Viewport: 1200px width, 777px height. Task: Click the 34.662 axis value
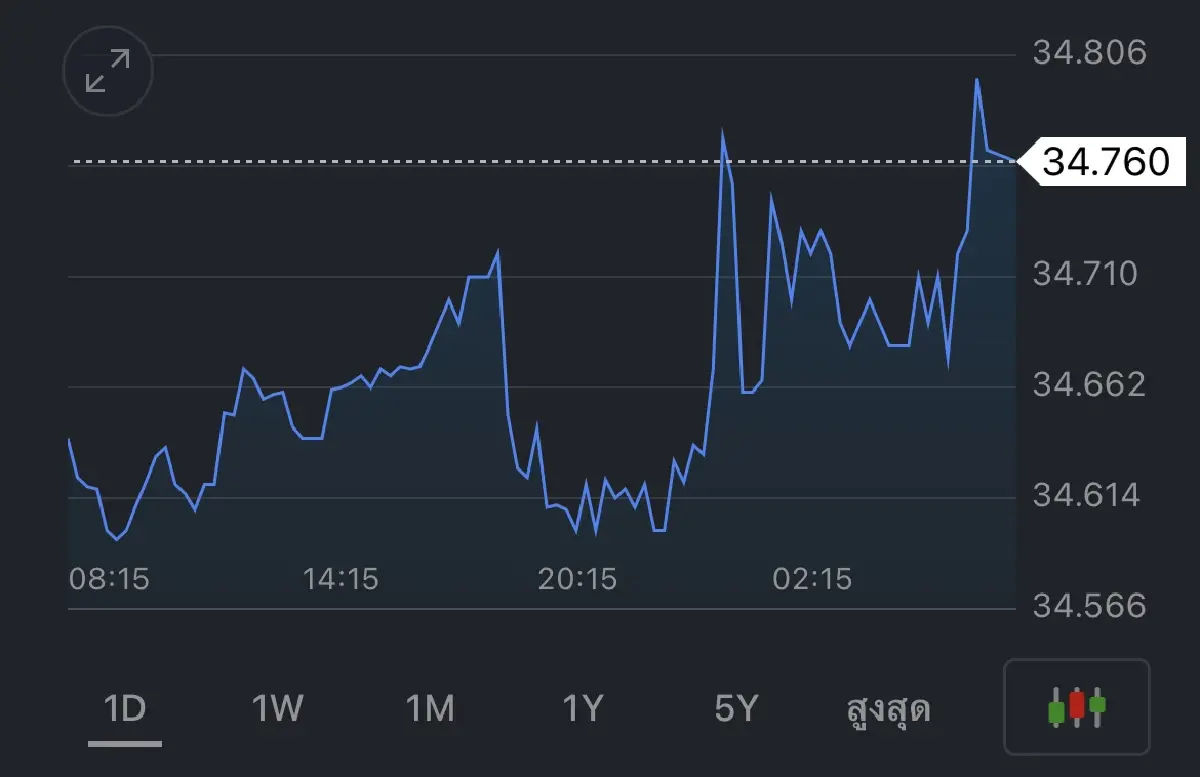coord(1089,384)
